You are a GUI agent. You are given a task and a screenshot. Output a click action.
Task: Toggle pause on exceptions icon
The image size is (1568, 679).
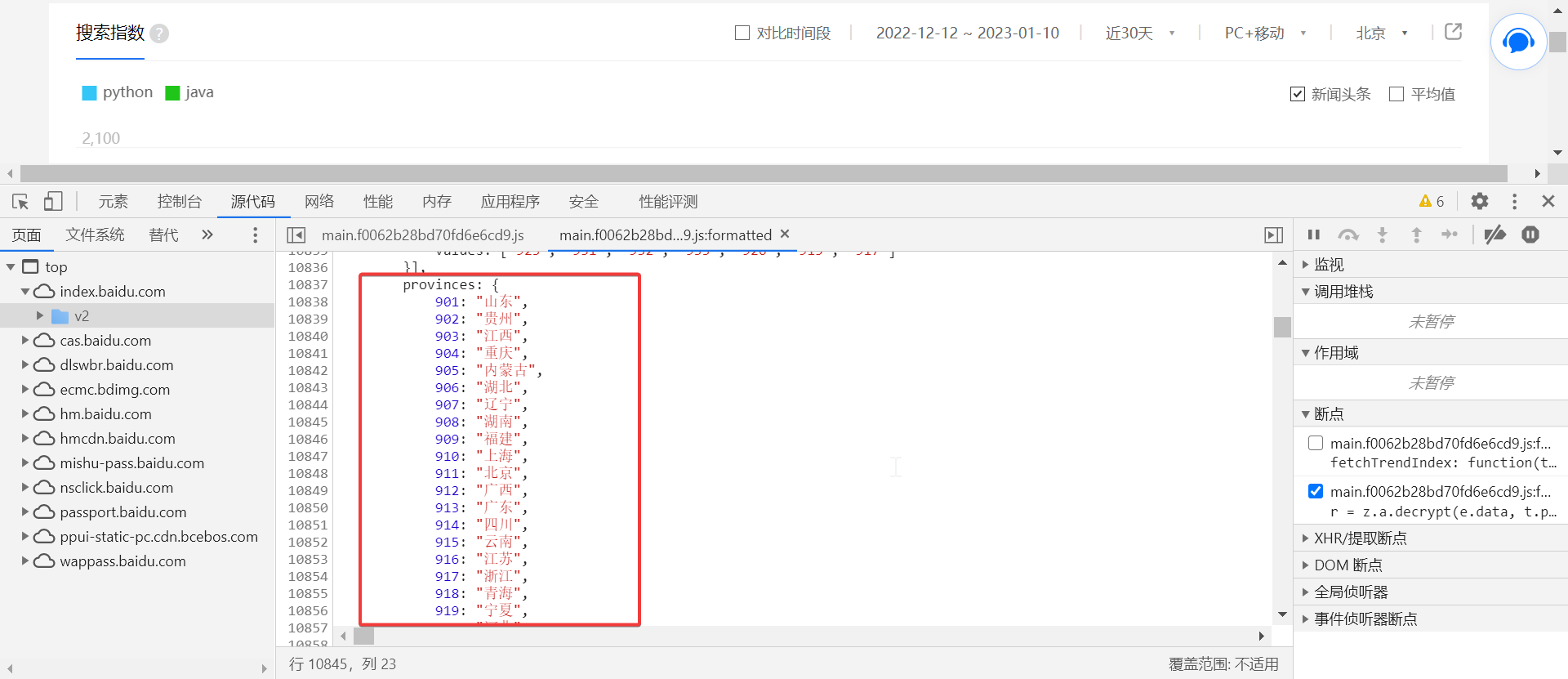[x=1530, y=235]
